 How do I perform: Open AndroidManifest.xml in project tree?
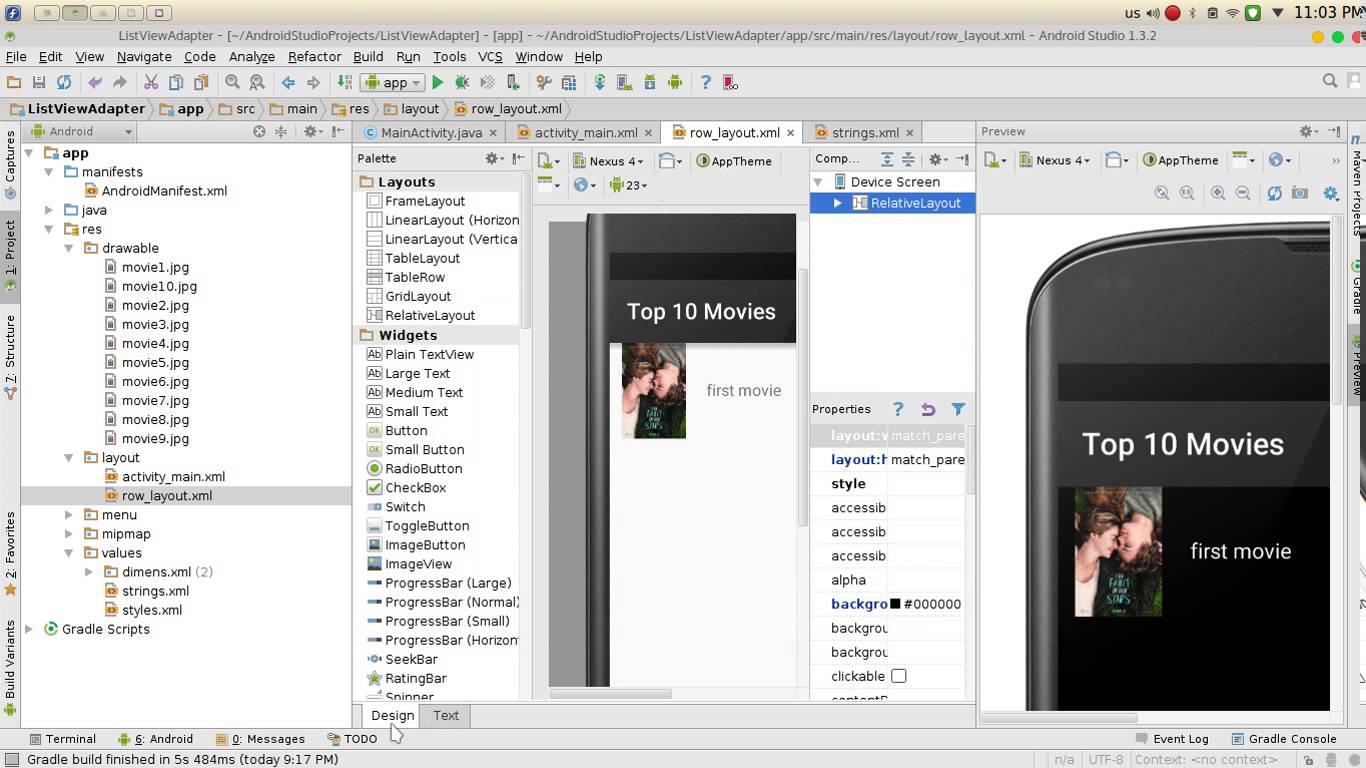pyautogui.click(x=155, y=191)
